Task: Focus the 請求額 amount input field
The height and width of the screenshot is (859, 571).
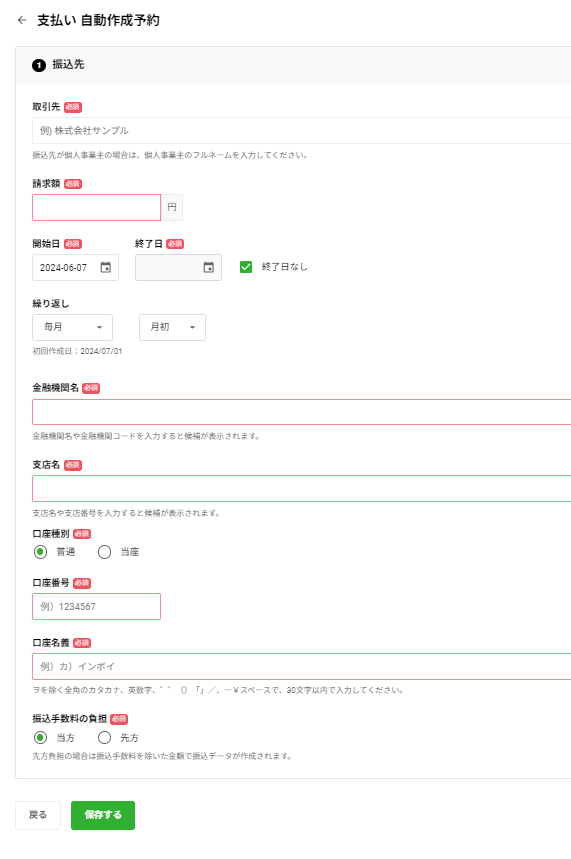Action: pos(96,208)
